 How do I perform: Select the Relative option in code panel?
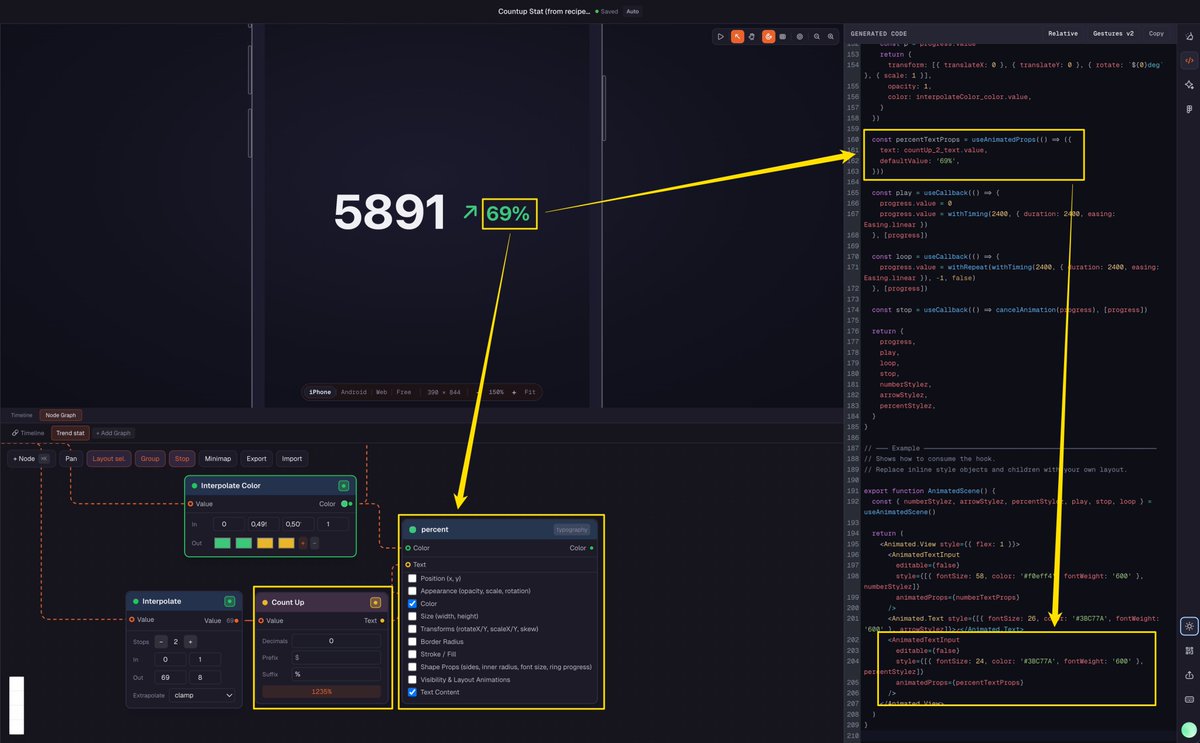click(1063, 33)
